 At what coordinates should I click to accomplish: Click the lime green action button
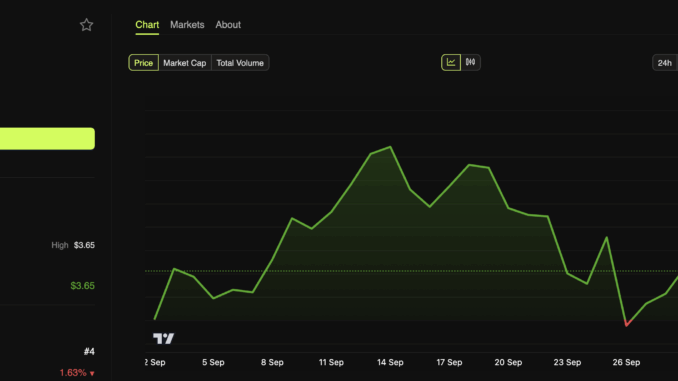[47, 138]
